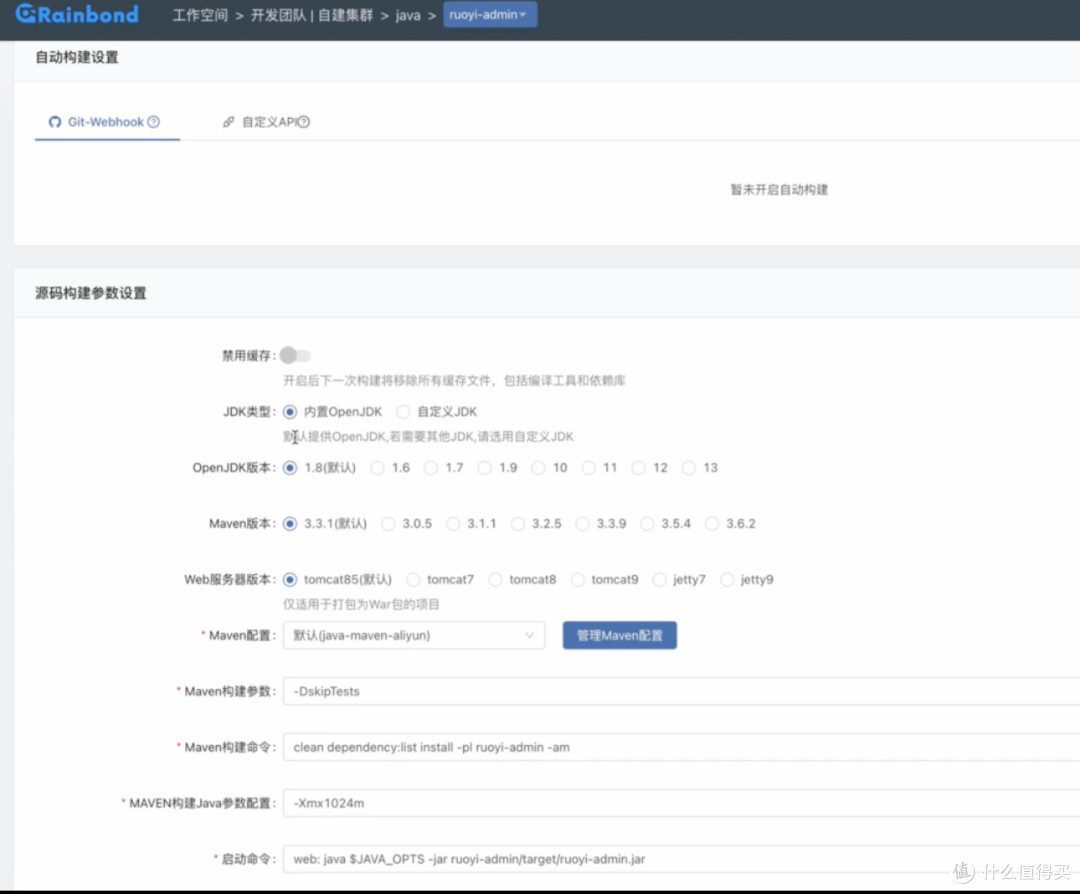1080x894 pixels.
Task: Select tomcat9 web server
Action: [577, 579]
